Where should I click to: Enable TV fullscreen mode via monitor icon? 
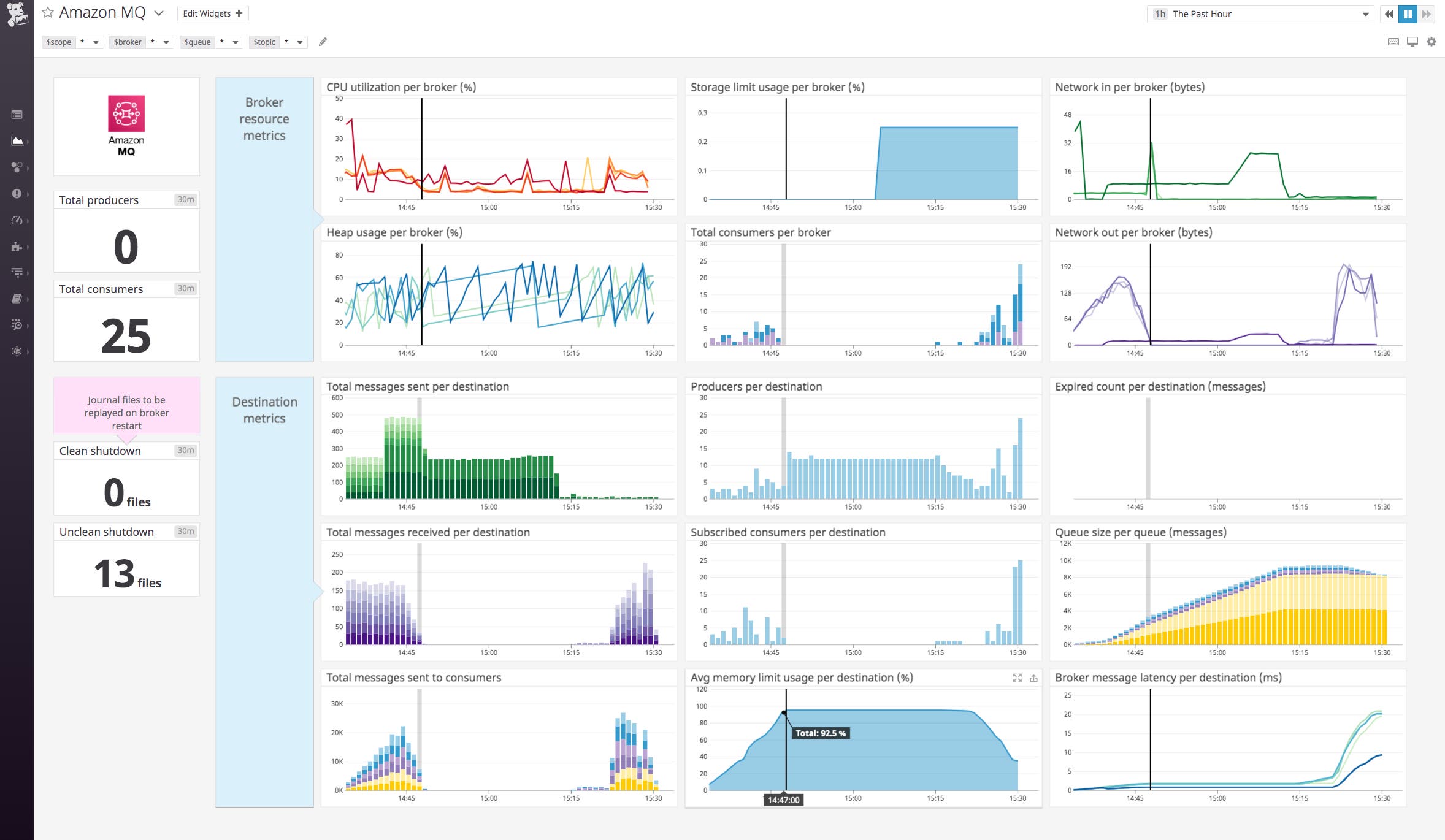1413,42
